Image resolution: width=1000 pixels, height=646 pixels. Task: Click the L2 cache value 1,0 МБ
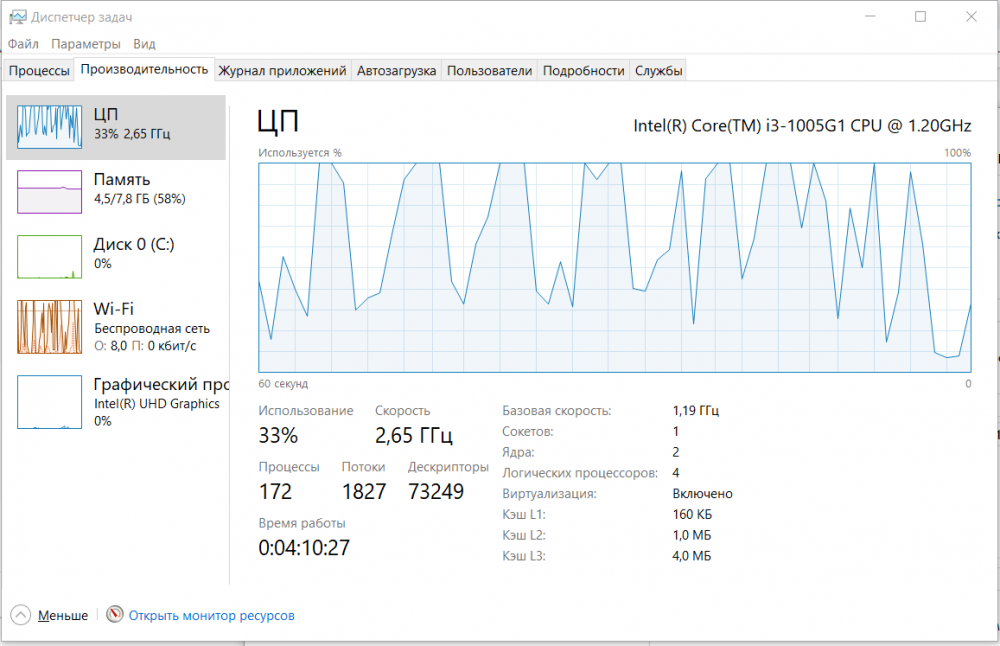(691, 535)
